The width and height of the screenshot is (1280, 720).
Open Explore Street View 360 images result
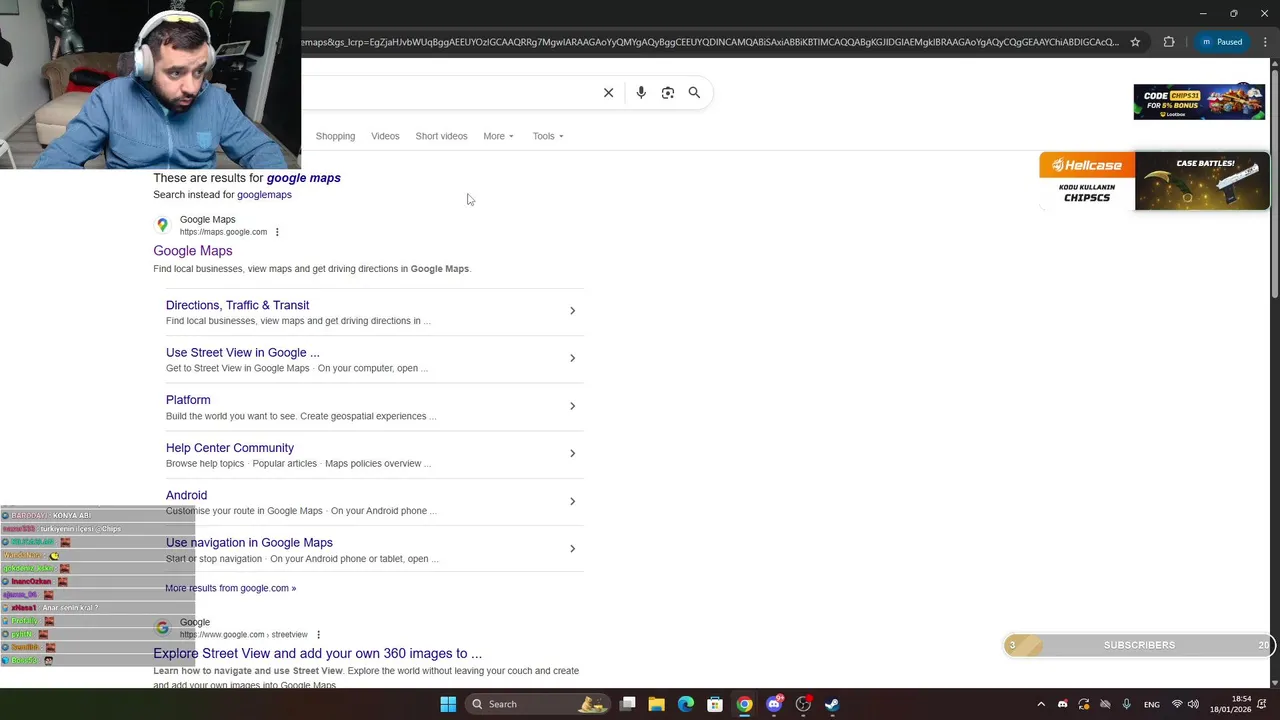(x=317, y=654)
